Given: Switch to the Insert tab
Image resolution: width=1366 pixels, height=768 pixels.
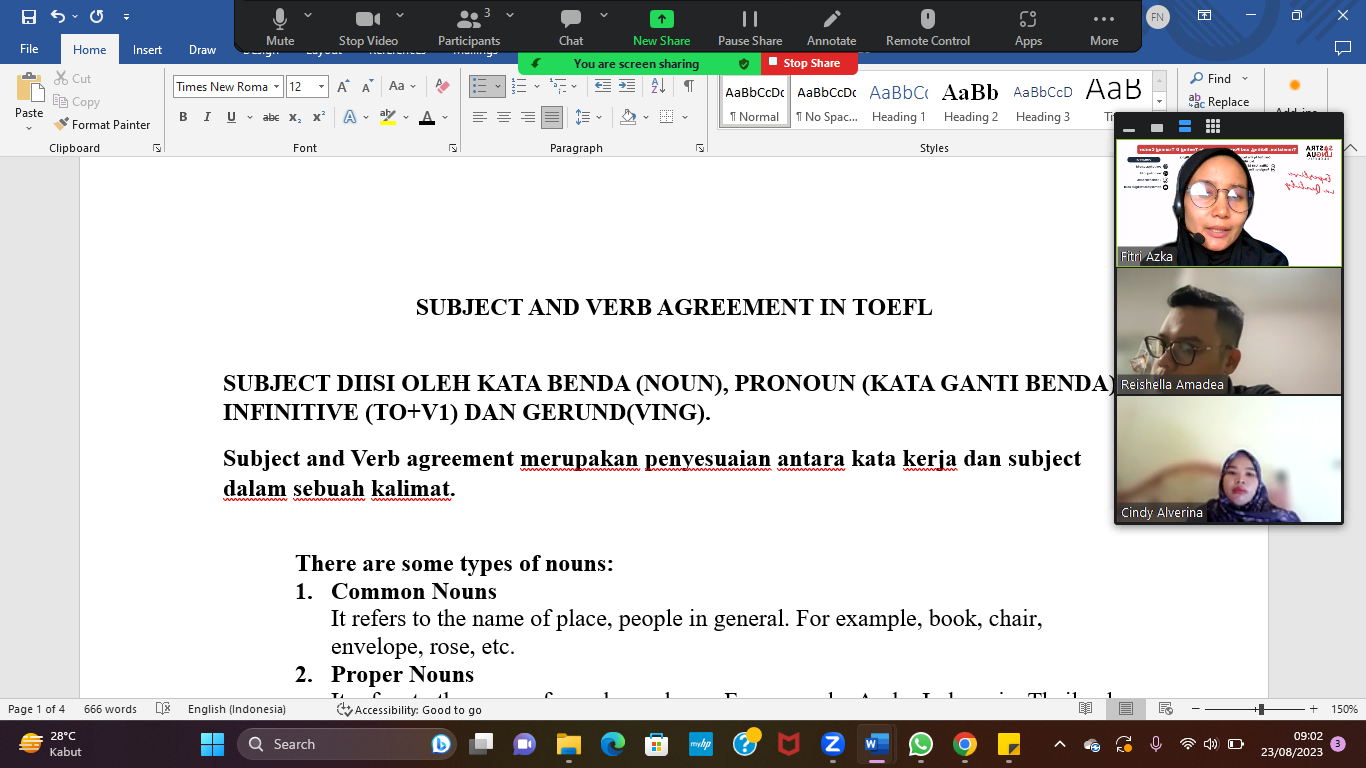Looking at the screenshot, I should coord(147,49).
